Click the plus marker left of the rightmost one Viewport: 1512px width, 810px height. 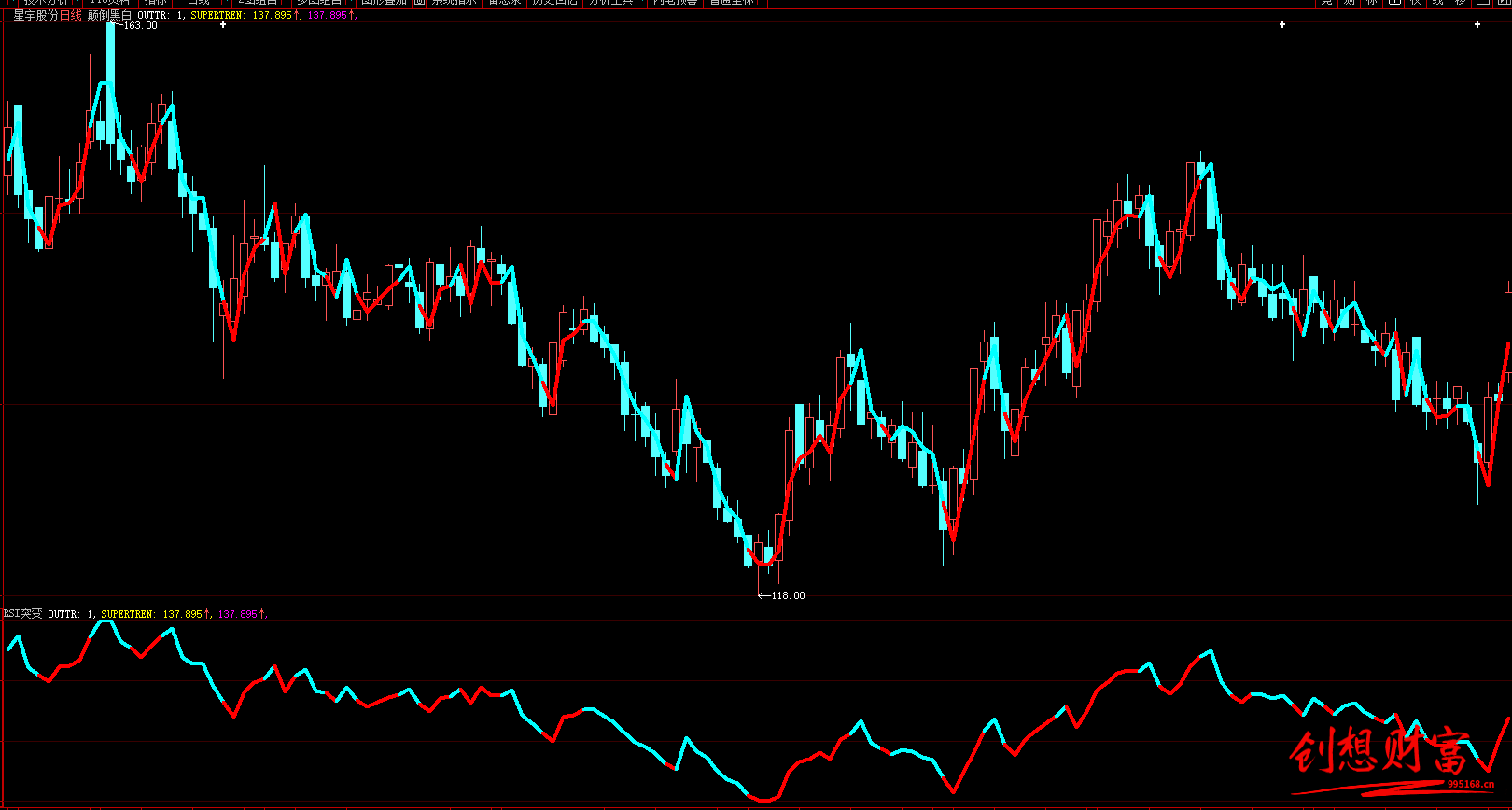tap(1282, 24)
